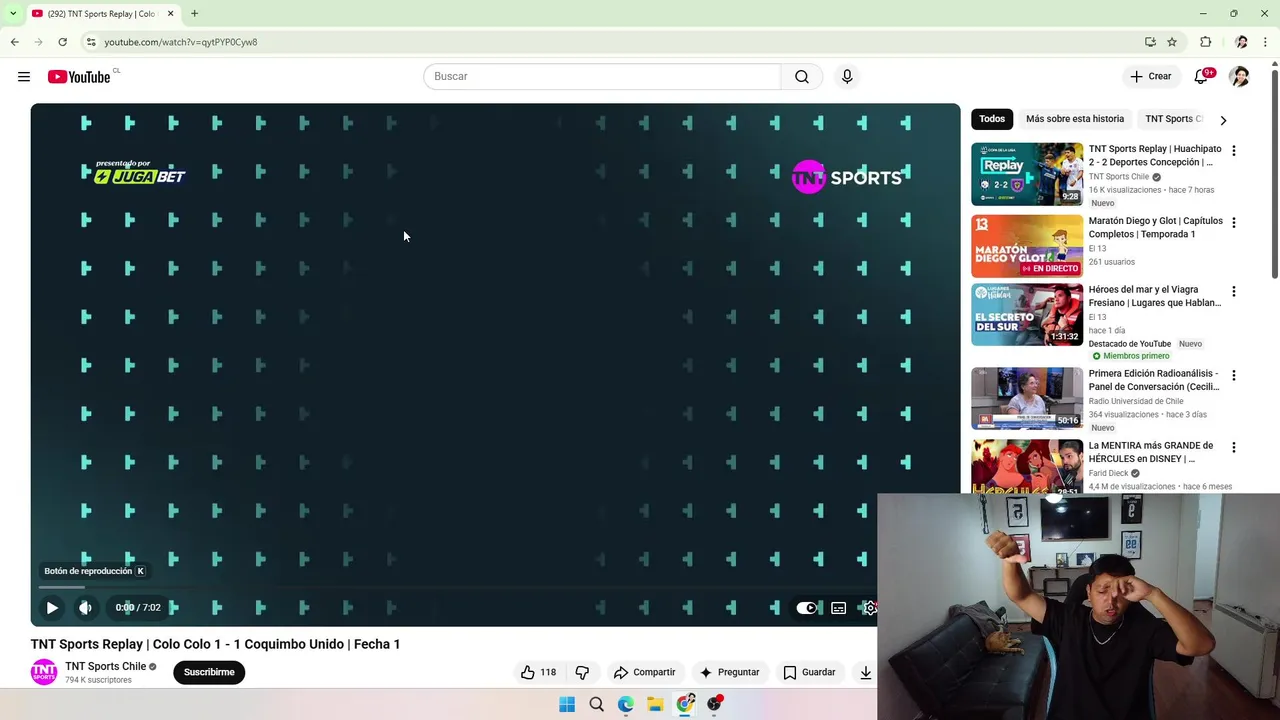This screenshot has height=720, width=1280.
Task: Open TNT Sports Chile channel name link
Action: click(x=106, y=666)
